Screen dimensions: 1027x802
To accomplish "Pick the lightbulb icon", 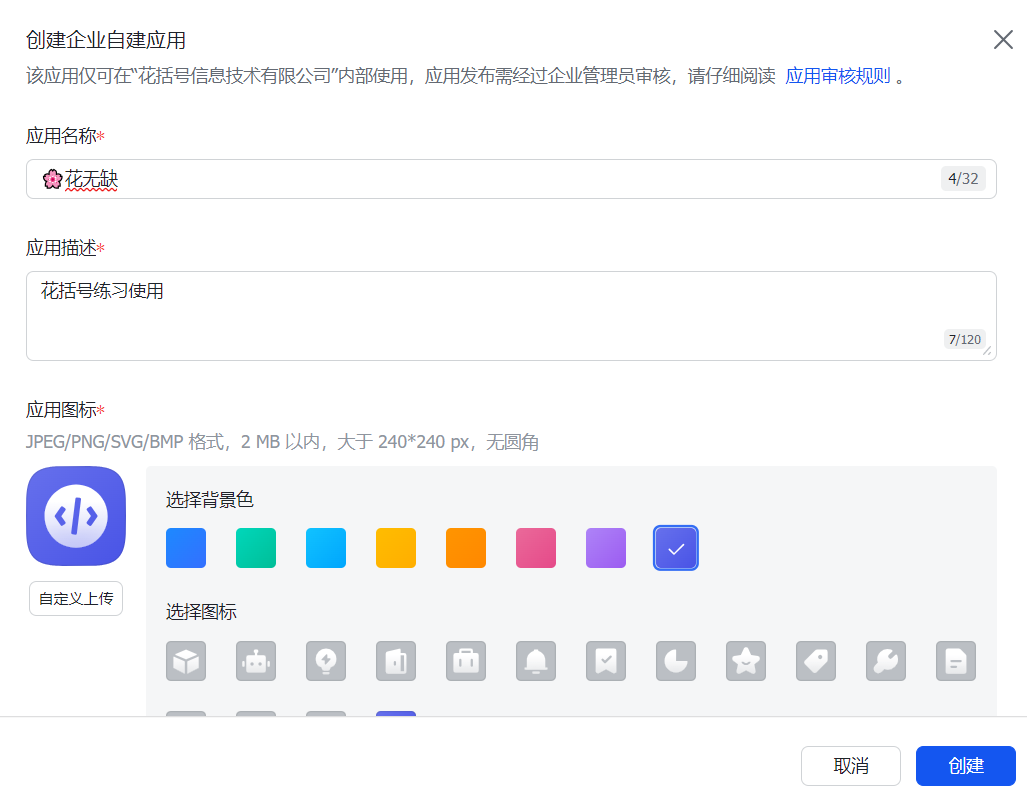I will [x=326, y=661].
